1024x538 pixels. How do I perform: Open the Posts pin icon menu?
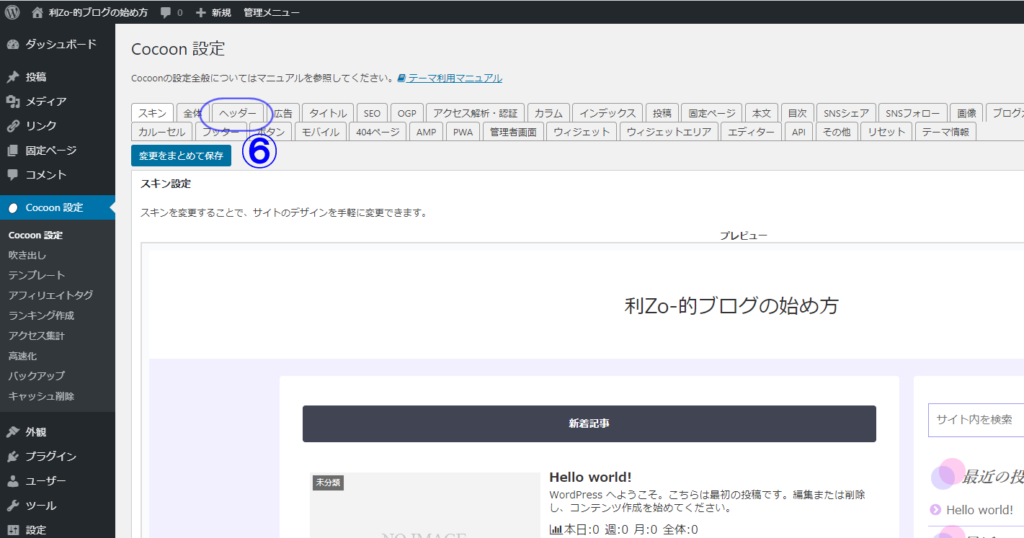[x=13, y=77]
